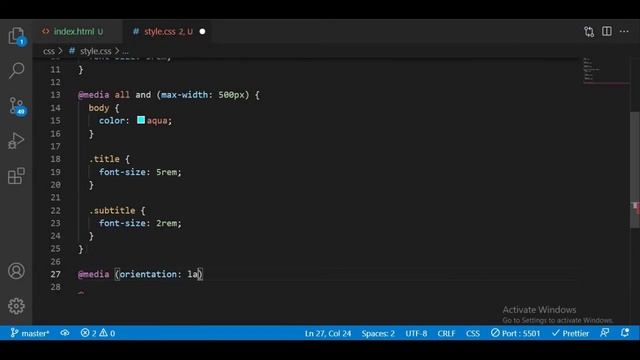Expand the breadcrumb ellipsis symbol
Viewport: 640px width, 360px height.
(125, 51)
